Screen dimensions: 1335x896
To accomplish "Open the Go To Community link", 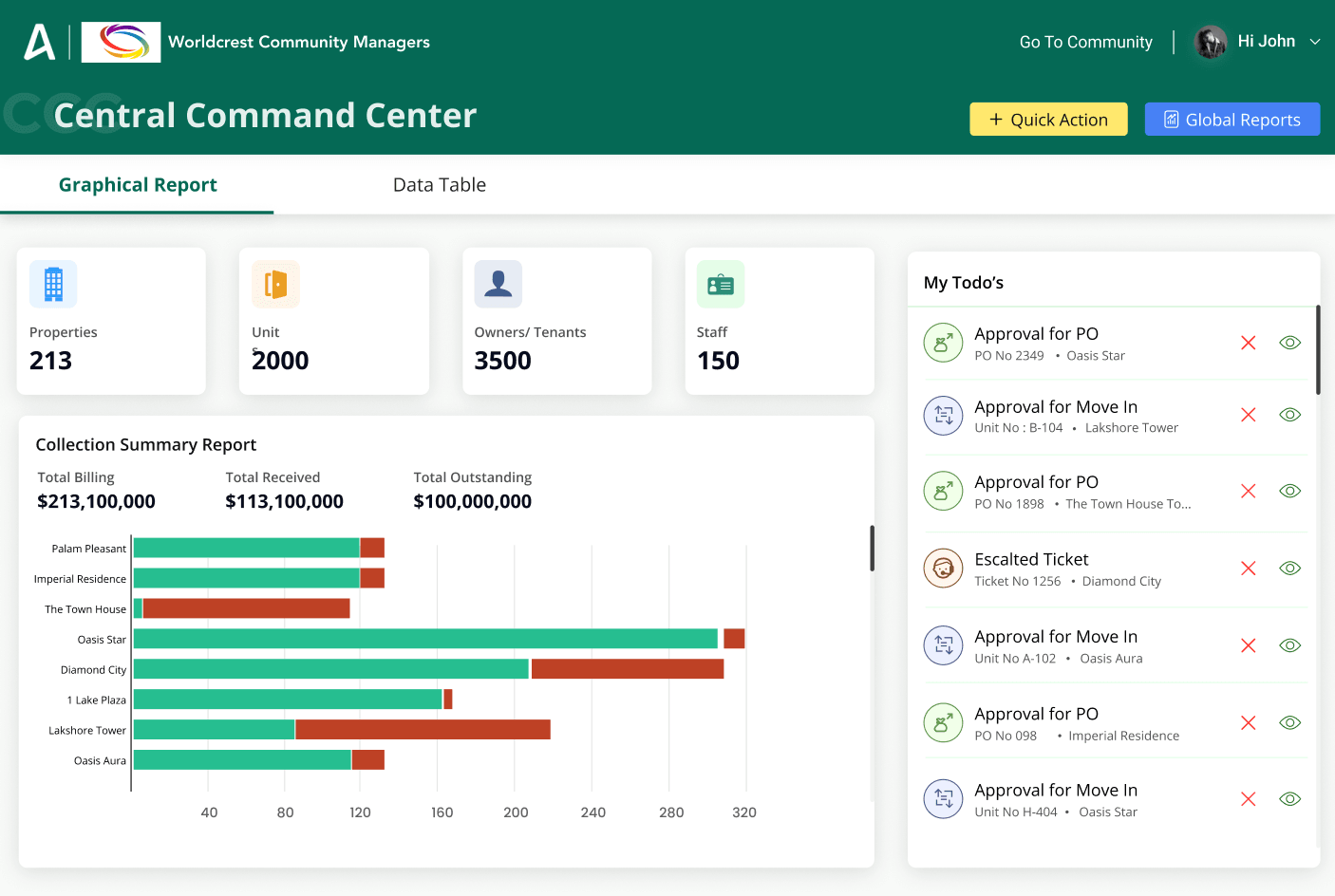I will [1085, 42].
